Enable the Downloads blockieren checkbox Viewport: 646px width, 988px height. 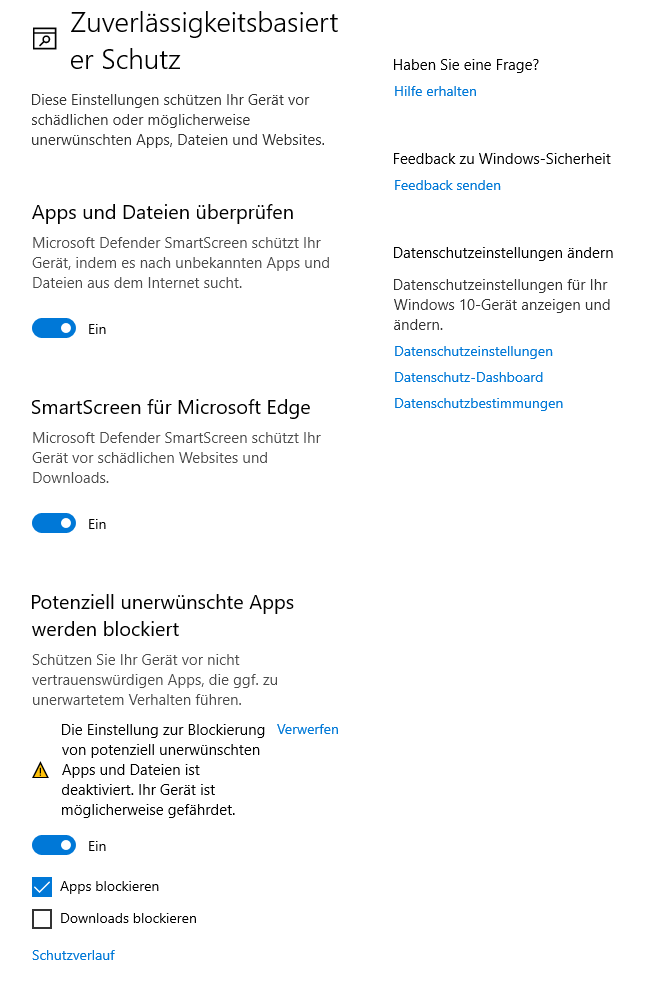click(x=42, y=918)
